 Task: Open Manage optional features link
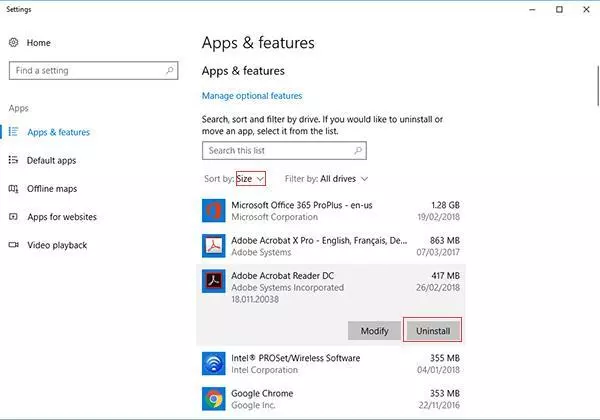pyautogui.click(x=252, y=96)
